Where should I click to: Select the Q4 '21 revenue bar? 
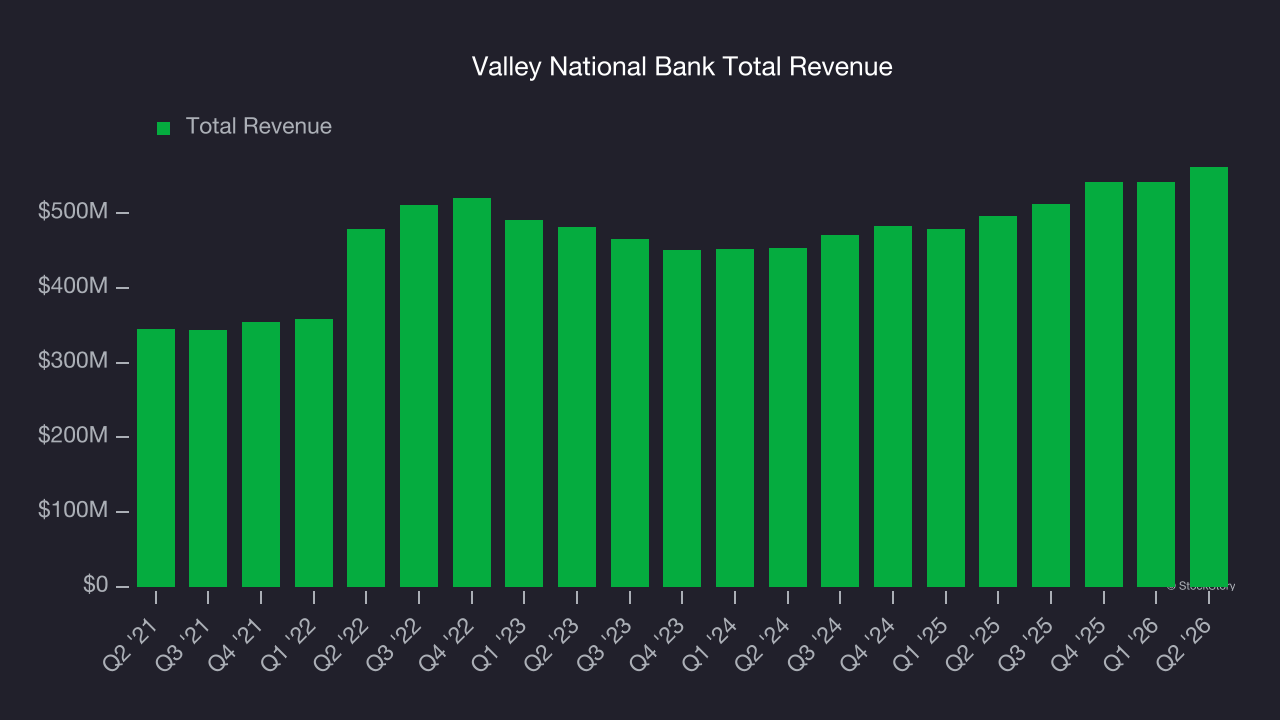pyautogui.click(x=261, y=454)
